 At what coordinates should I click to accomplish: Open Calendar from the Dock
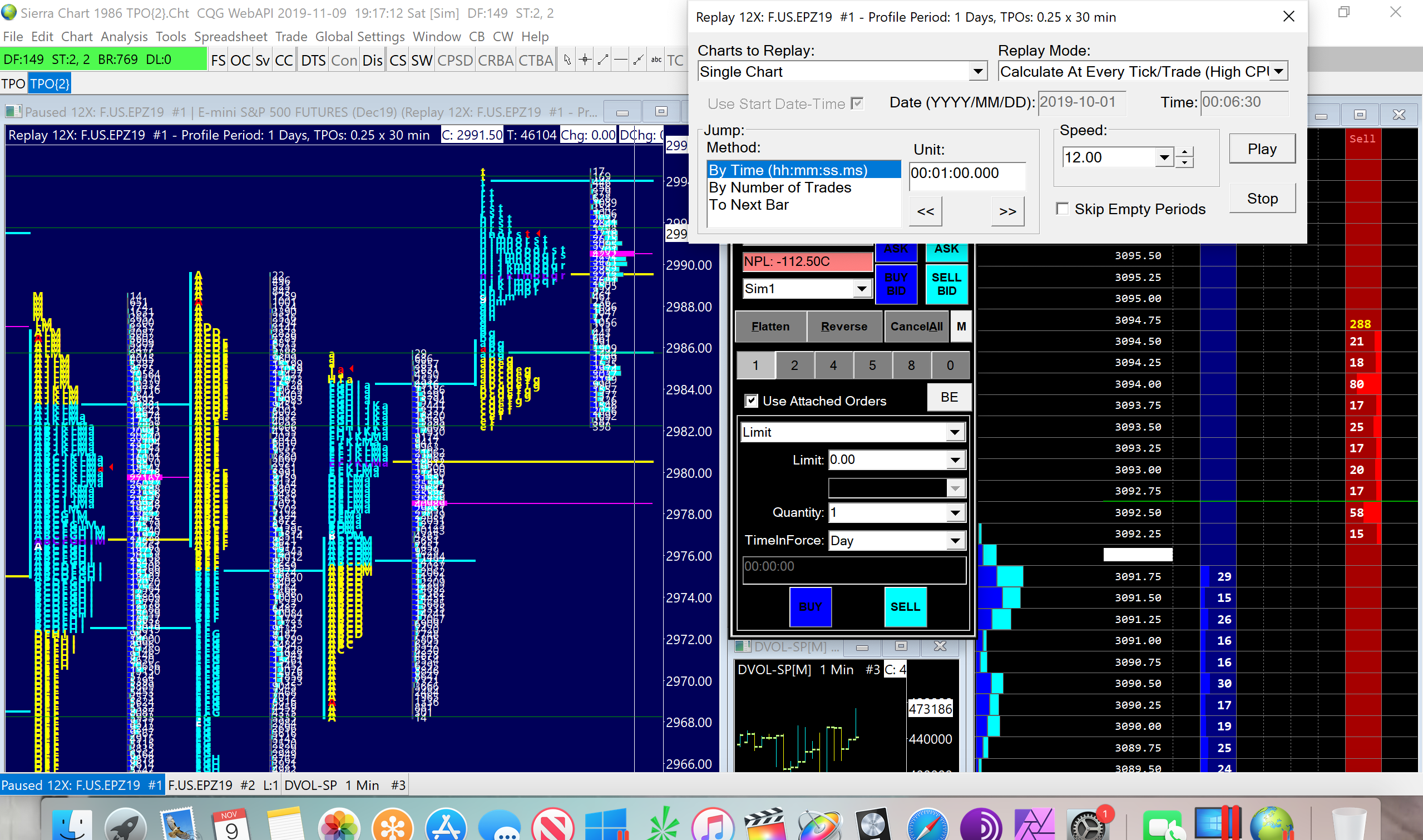231,826
